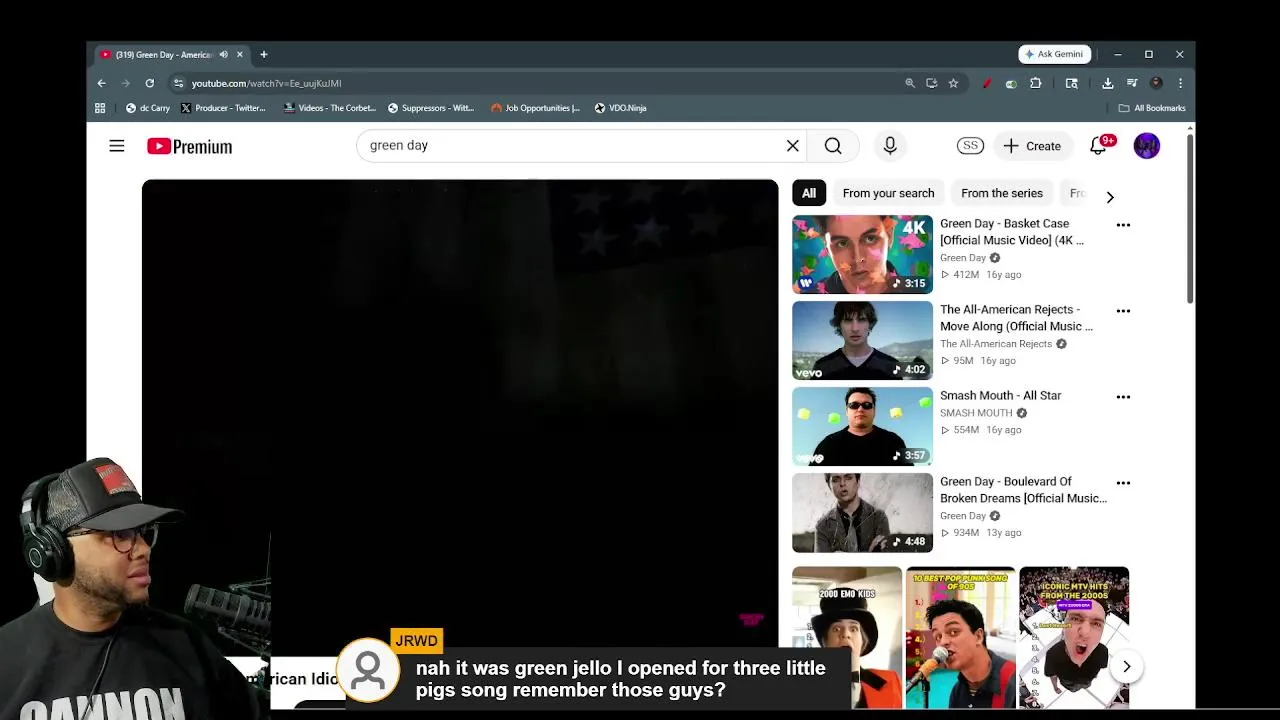Select From your search chip
Image resolution: width=1280 pixels, height=720 pixels.
tap(888, 193)
